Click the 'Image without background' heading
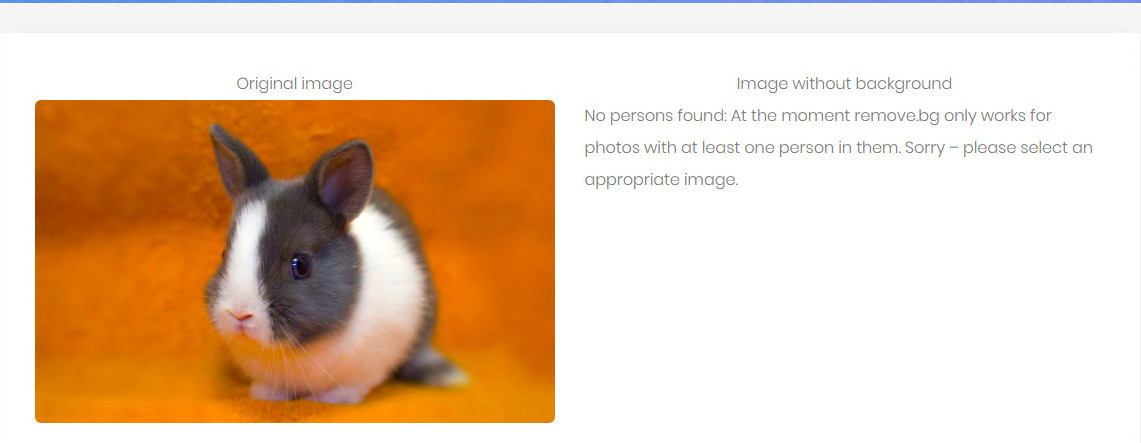This screenshot has height=443, width=1141. (843, 84)
